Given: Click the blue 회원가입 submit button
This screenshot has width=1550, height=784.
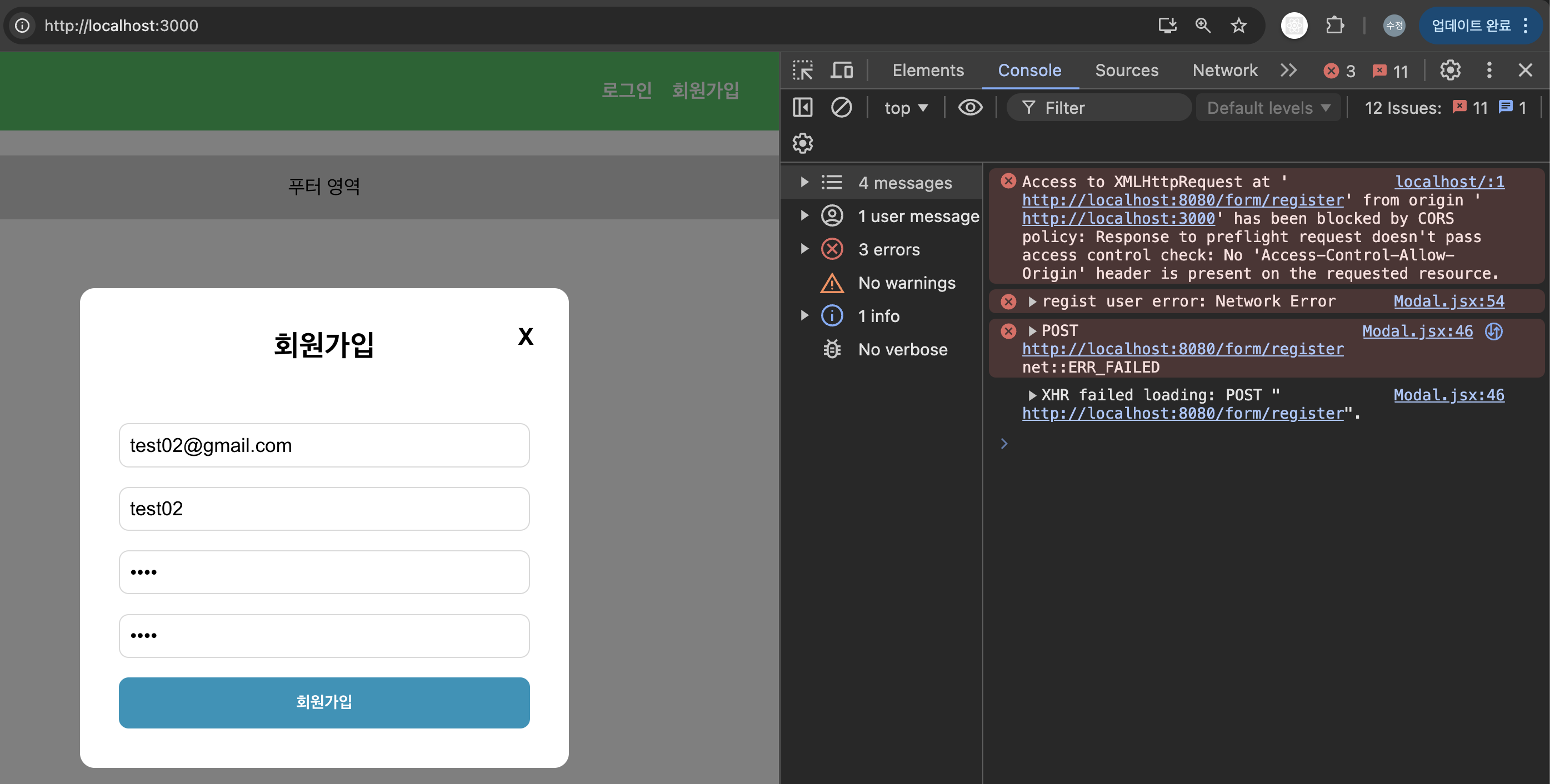Looking at the screenshot, I should click(x=324, y=702).
